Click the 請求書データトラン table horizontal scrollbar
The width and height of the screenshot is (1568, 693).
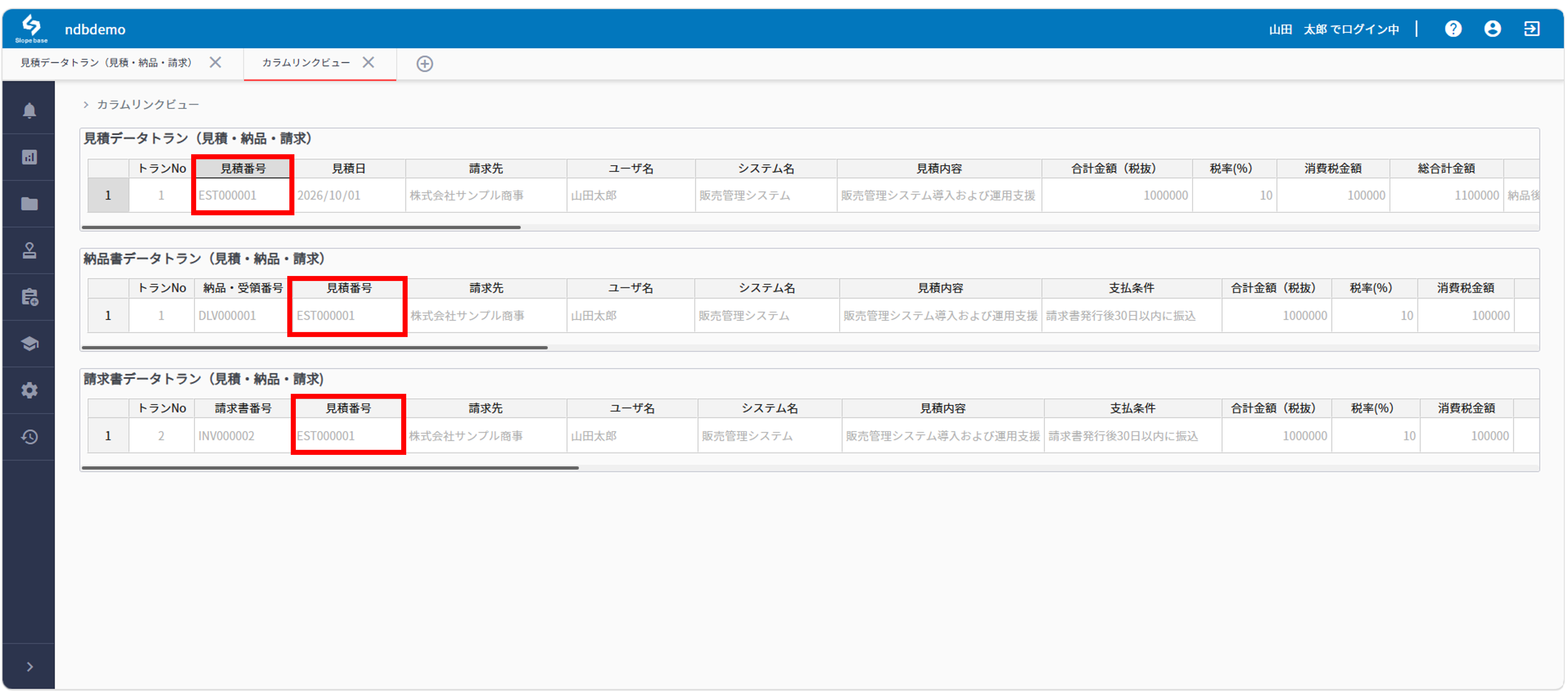330,468
